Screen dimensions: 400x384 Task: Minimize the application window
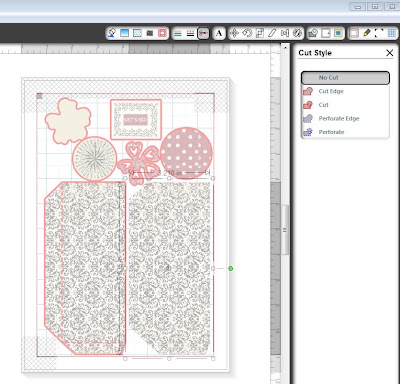[358, 7]
